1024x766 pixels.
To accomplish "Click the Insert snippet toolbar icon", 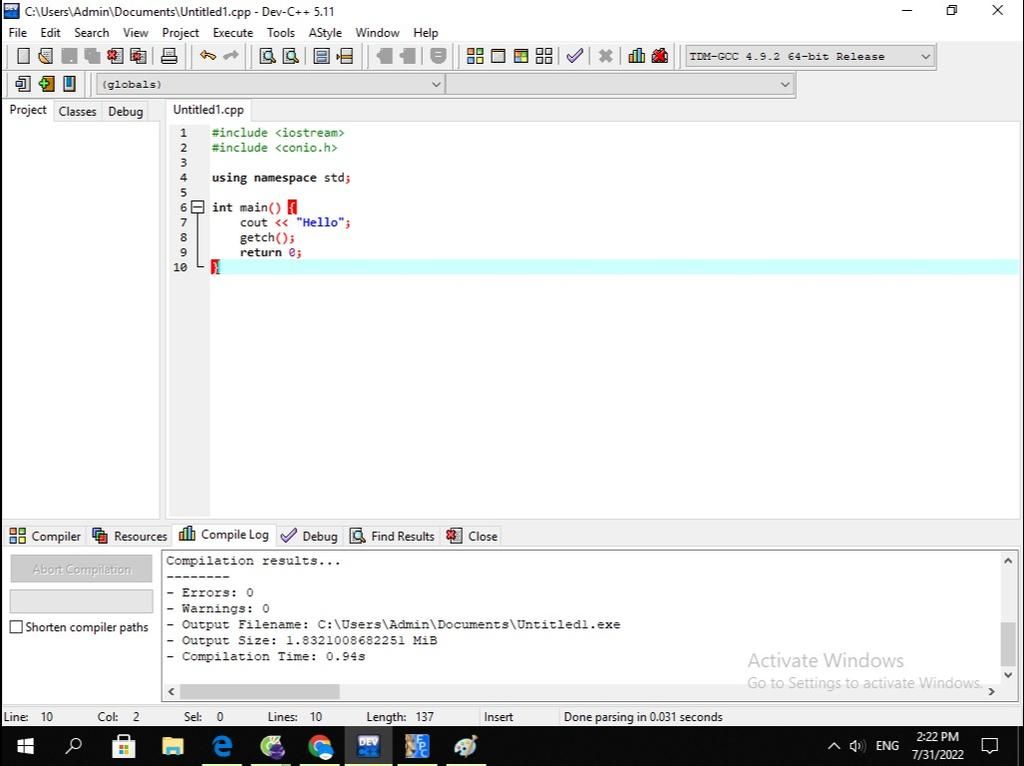I will point(23,84).
